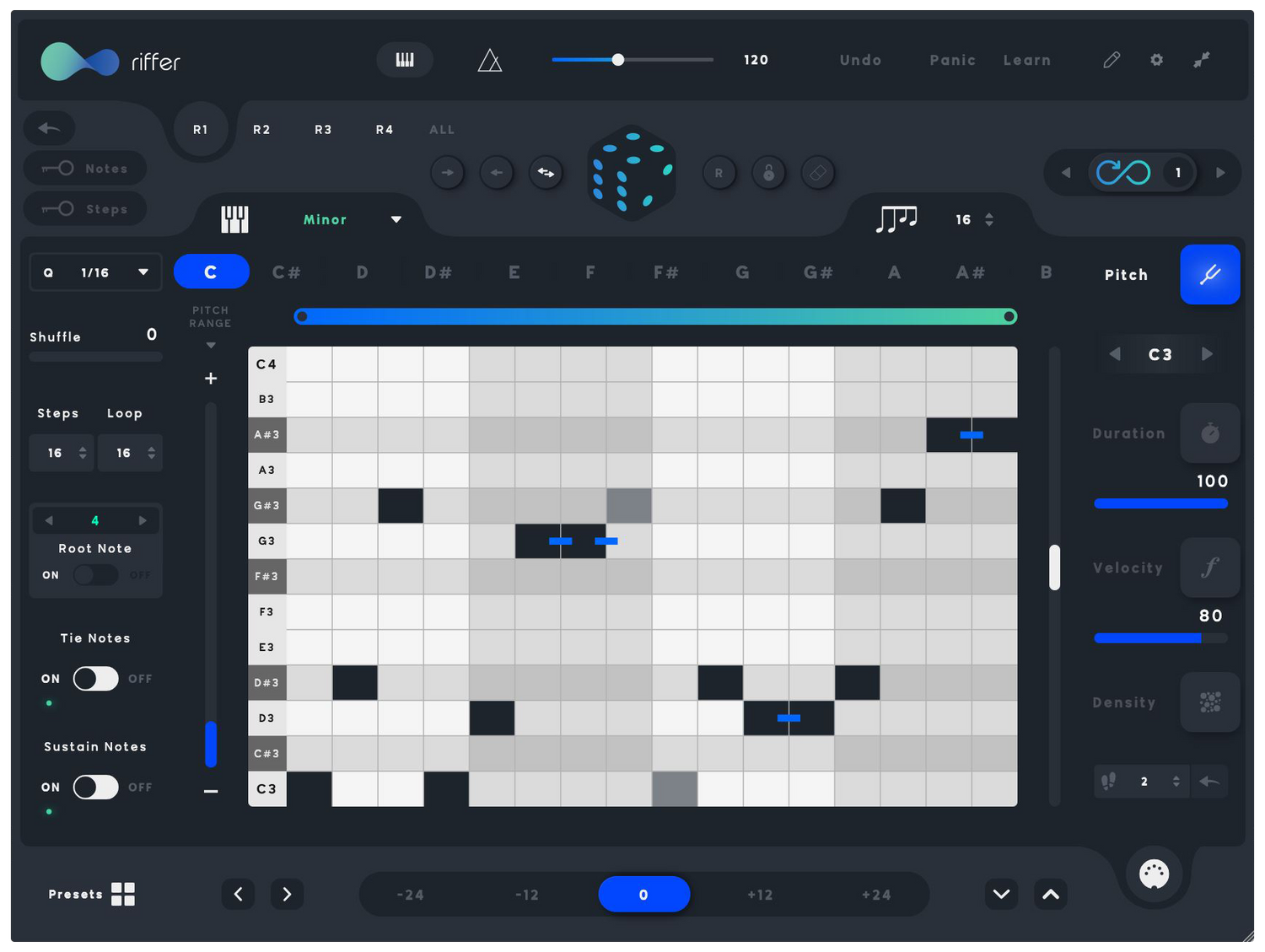The height and width of the screenshot is (952, 1265).
Task: Select the +12 transpose option
Action: pos(760,895)
